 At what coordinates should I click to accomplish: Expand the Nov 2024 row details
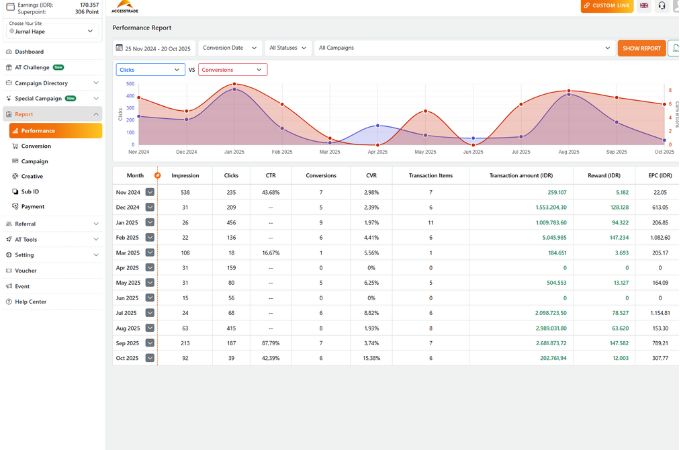(x=150, y=191)
